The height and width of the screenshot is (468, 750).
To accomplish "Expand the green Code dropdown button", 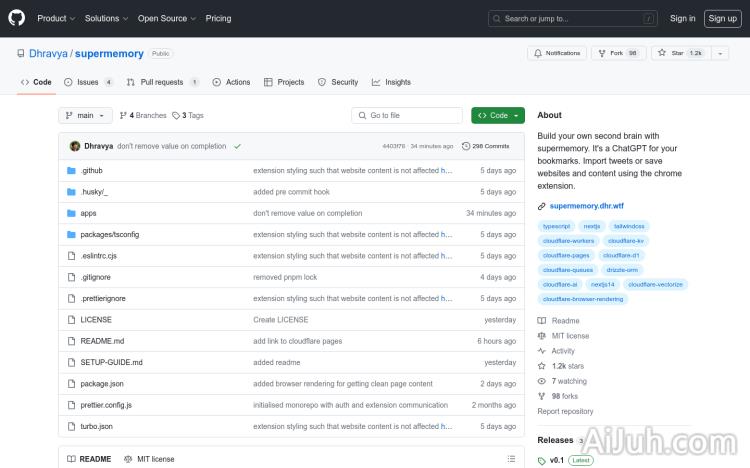I will tap(498, 116).
